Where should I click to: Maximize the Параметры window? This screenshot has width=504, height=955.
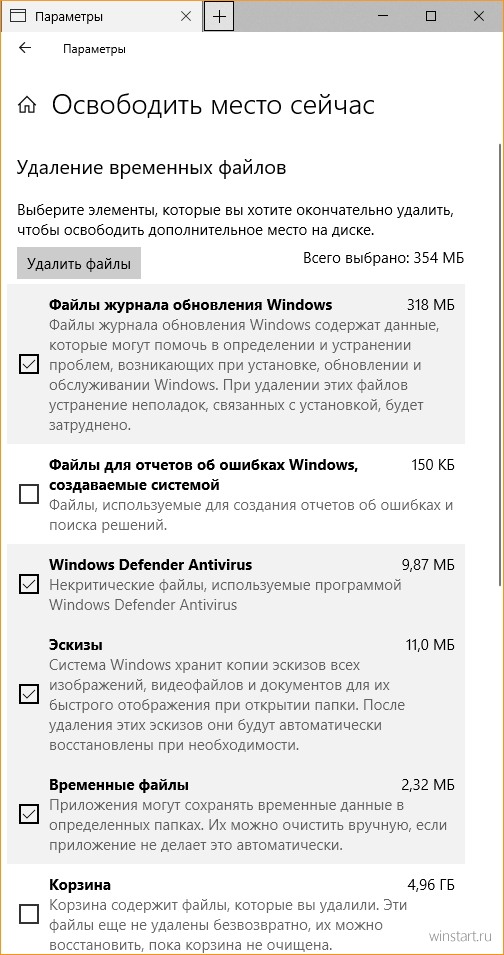click(x=431, y=16)
